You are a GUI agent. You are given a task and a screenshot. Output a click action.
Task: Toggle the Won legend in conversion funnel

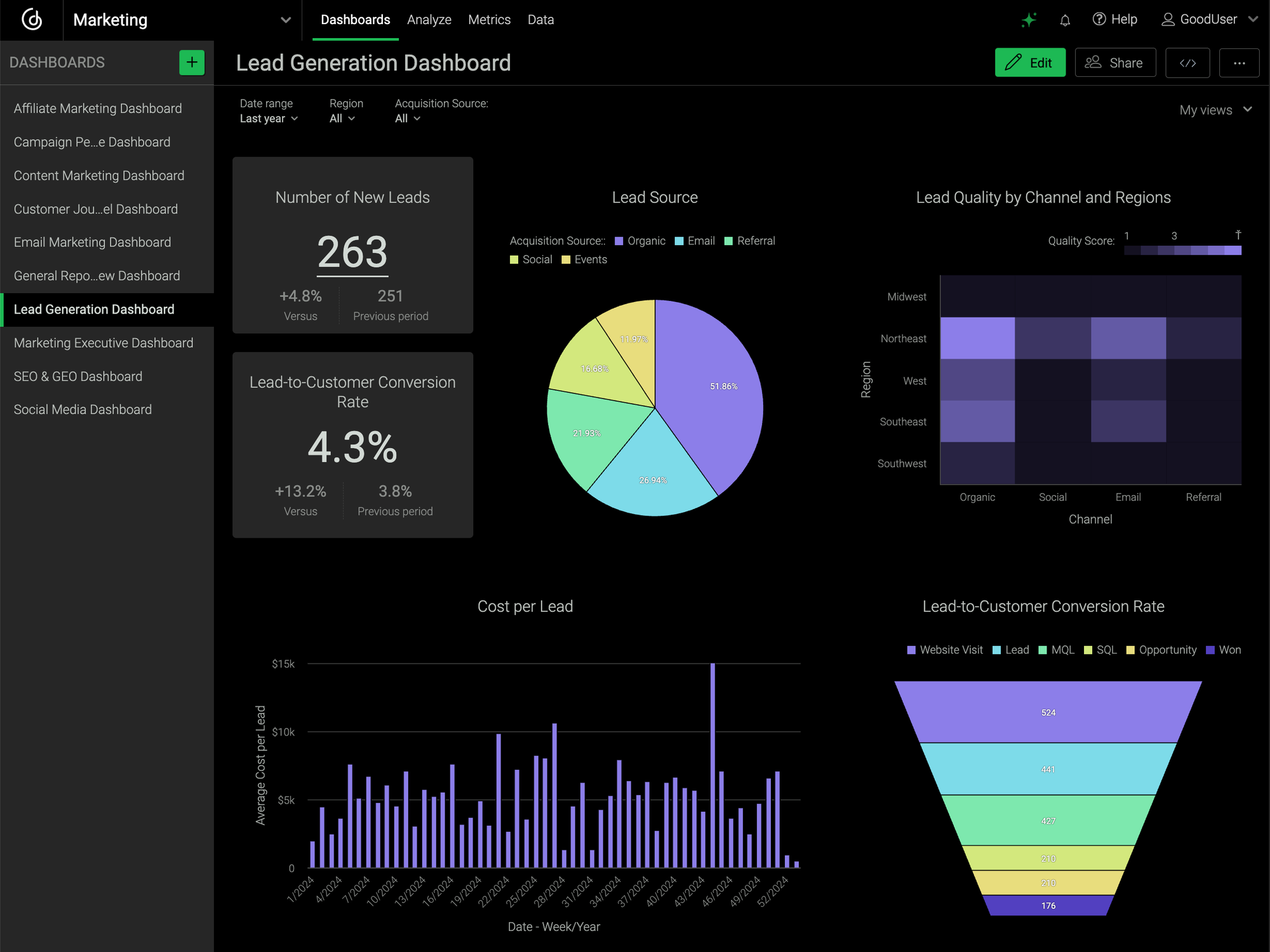click(x=1223, y=649)
